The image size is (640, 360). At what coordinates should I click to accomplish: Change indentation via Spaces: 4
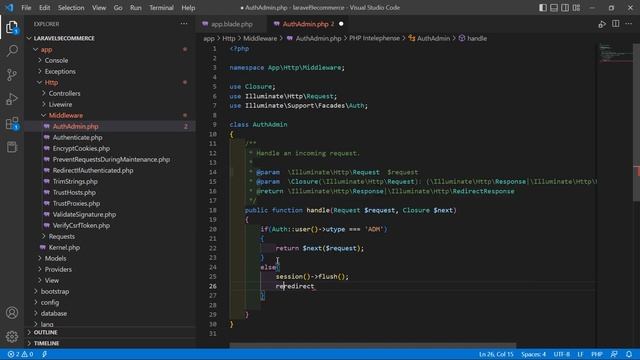[533, 354]
